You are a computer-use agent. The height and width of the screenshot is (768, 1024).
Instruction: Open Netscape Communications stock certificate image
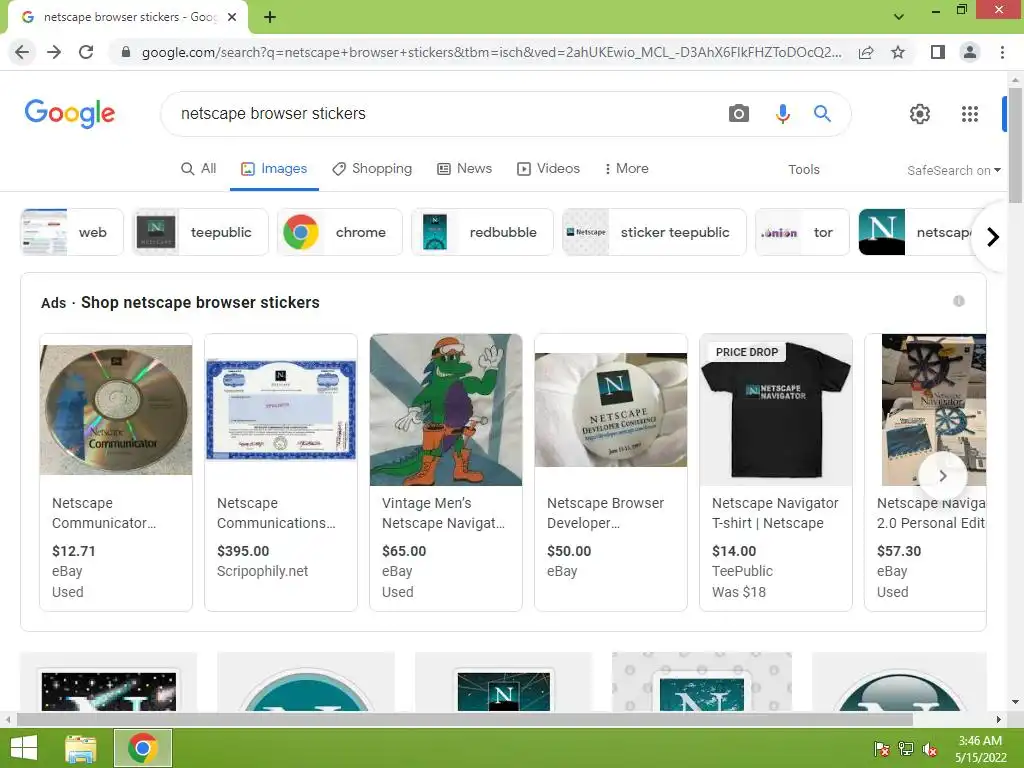click(281, 410)
